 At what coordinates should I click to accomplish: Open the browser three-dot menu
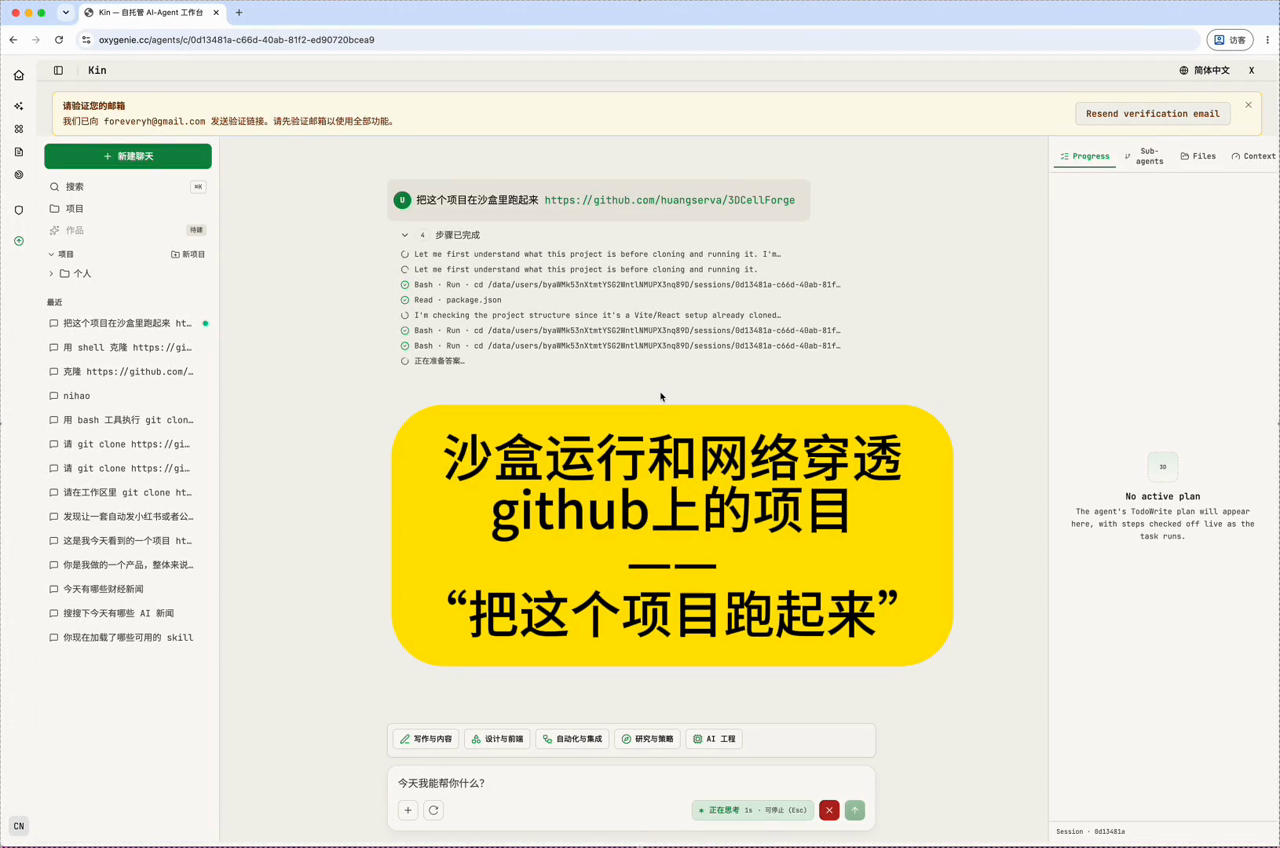tap(1267, 40)
